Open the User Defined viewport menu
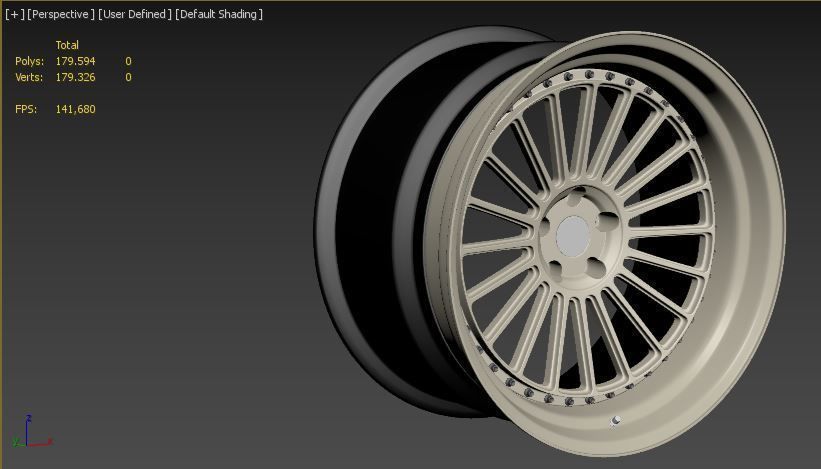 coord(135,14)
